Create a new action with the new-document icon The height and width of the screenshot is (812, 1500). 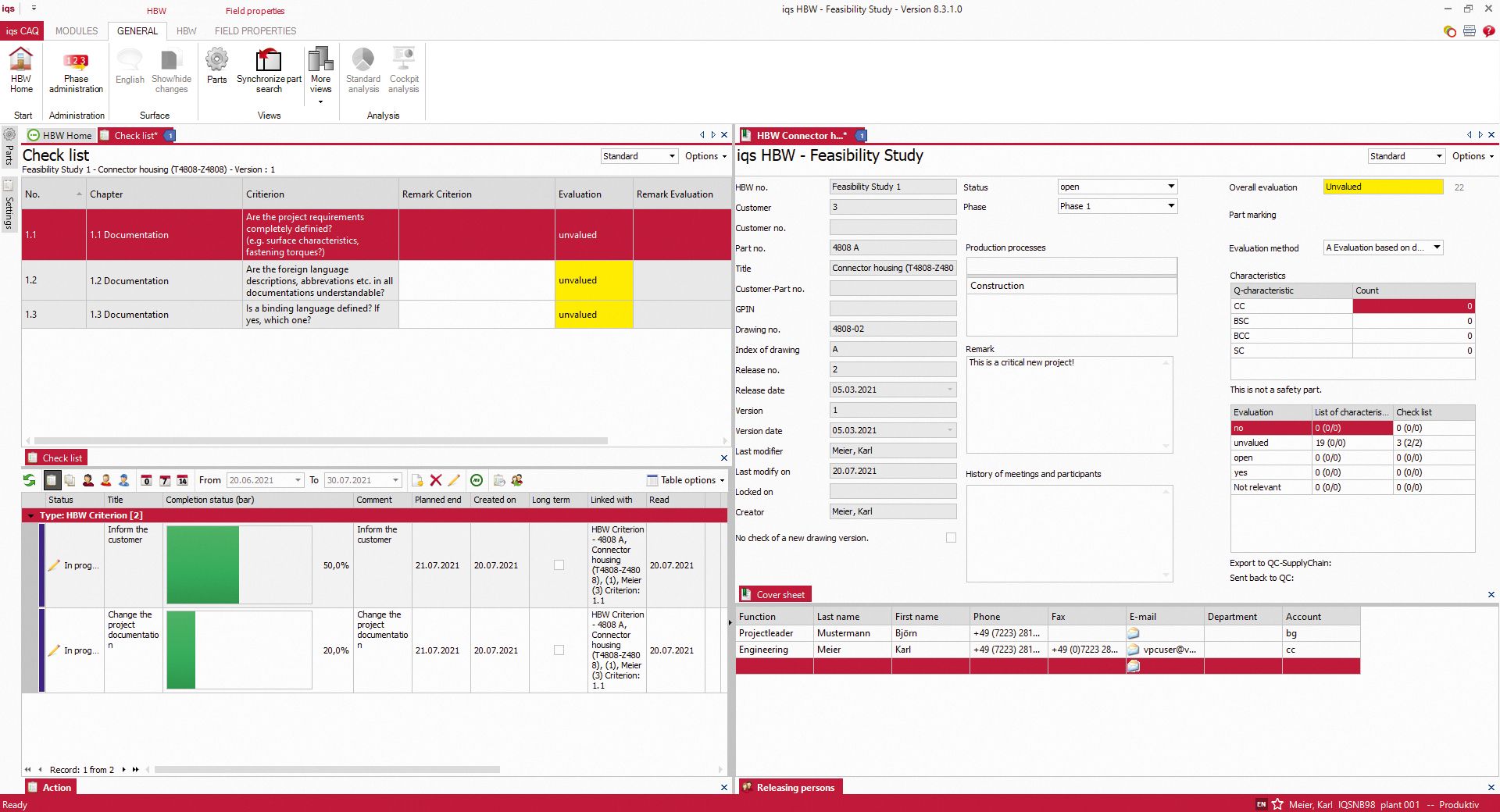pos(417,480)
